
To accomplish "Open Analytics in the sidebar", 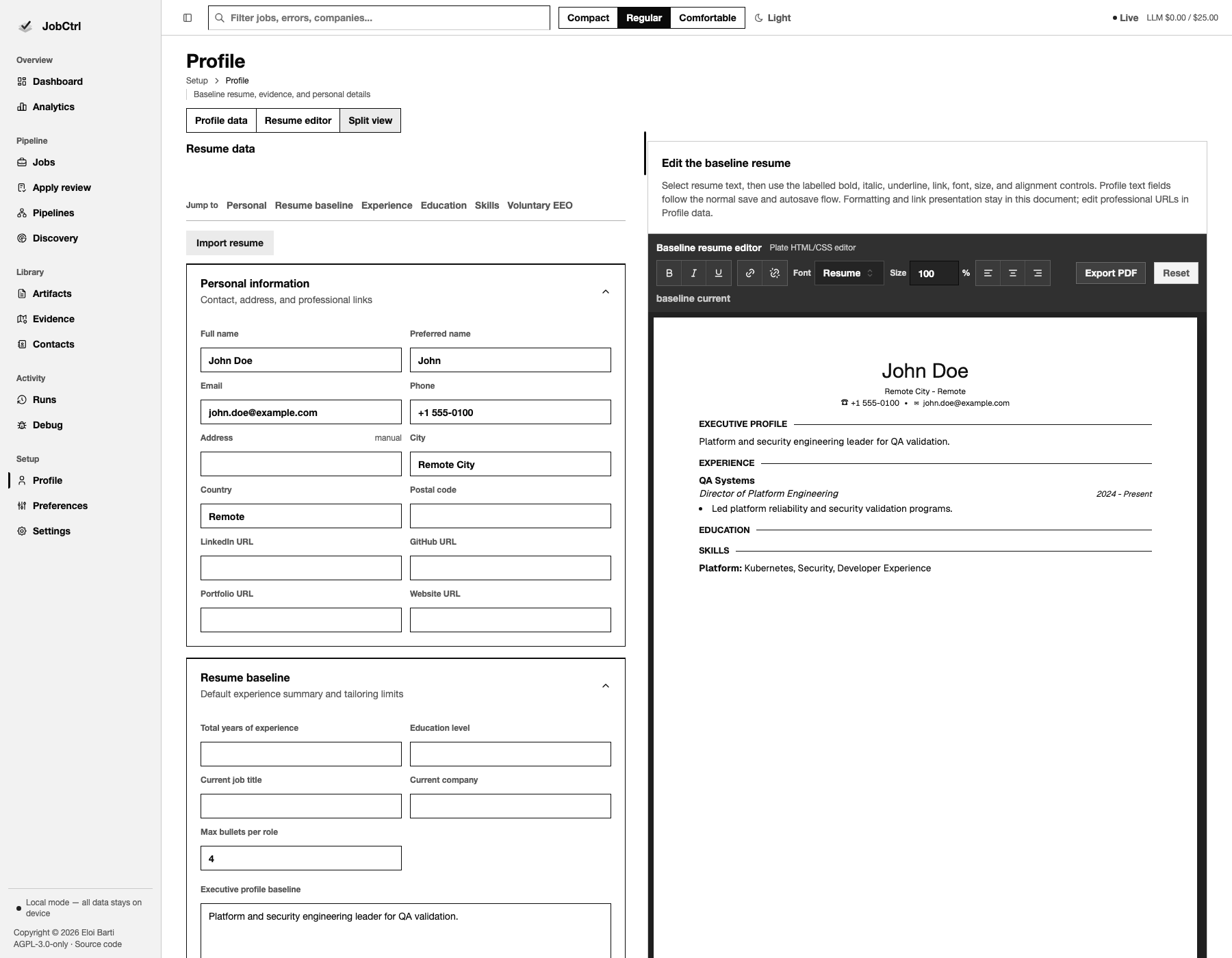I will [81, 107].
